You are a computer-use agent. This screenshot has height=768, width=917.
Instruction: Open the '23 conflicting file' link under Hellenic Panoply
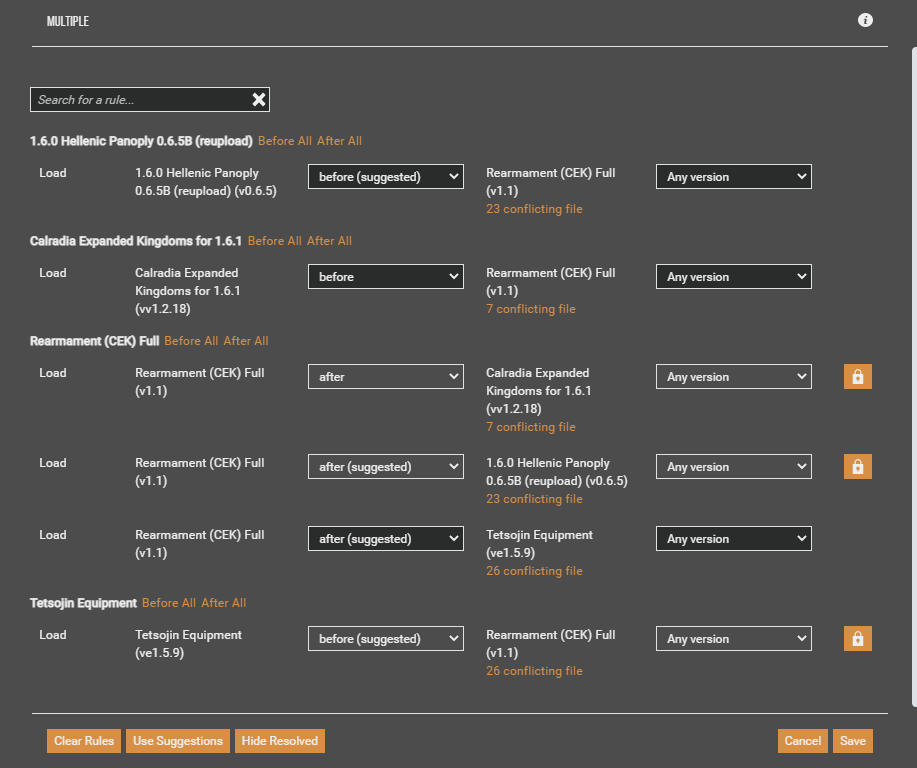pos(534,209)
